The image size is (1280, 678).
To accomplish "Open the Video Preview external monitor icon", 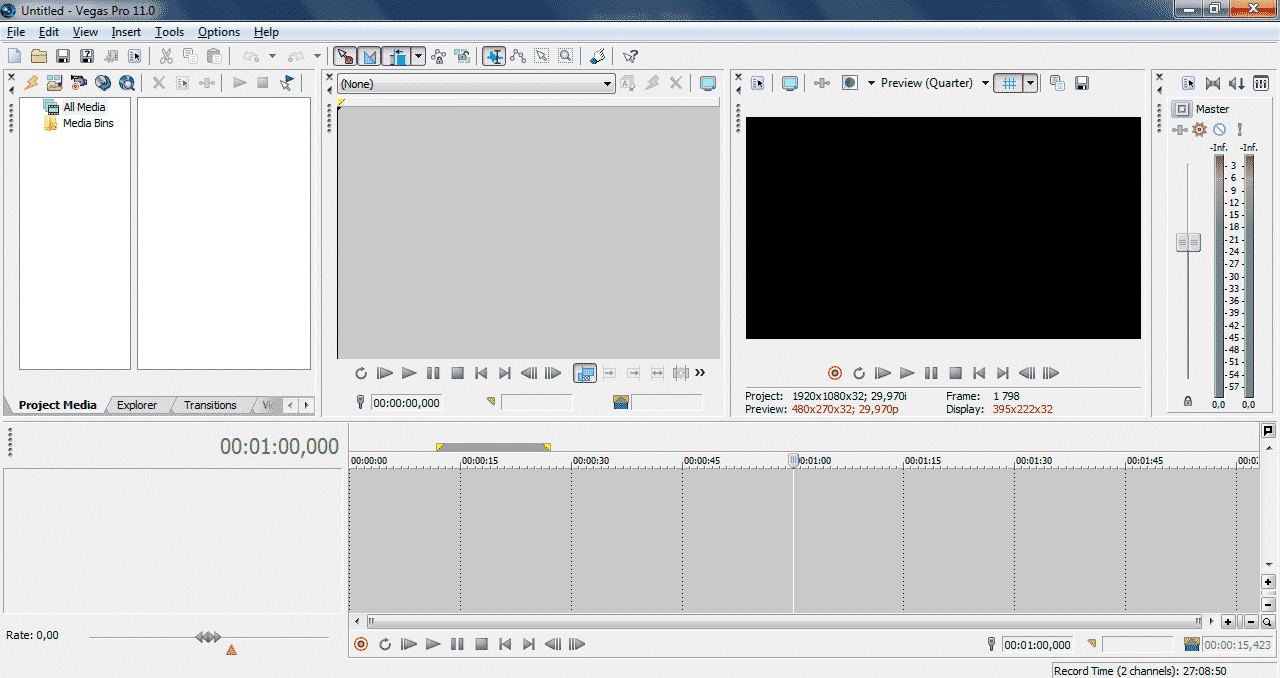I will pos(790,83).
